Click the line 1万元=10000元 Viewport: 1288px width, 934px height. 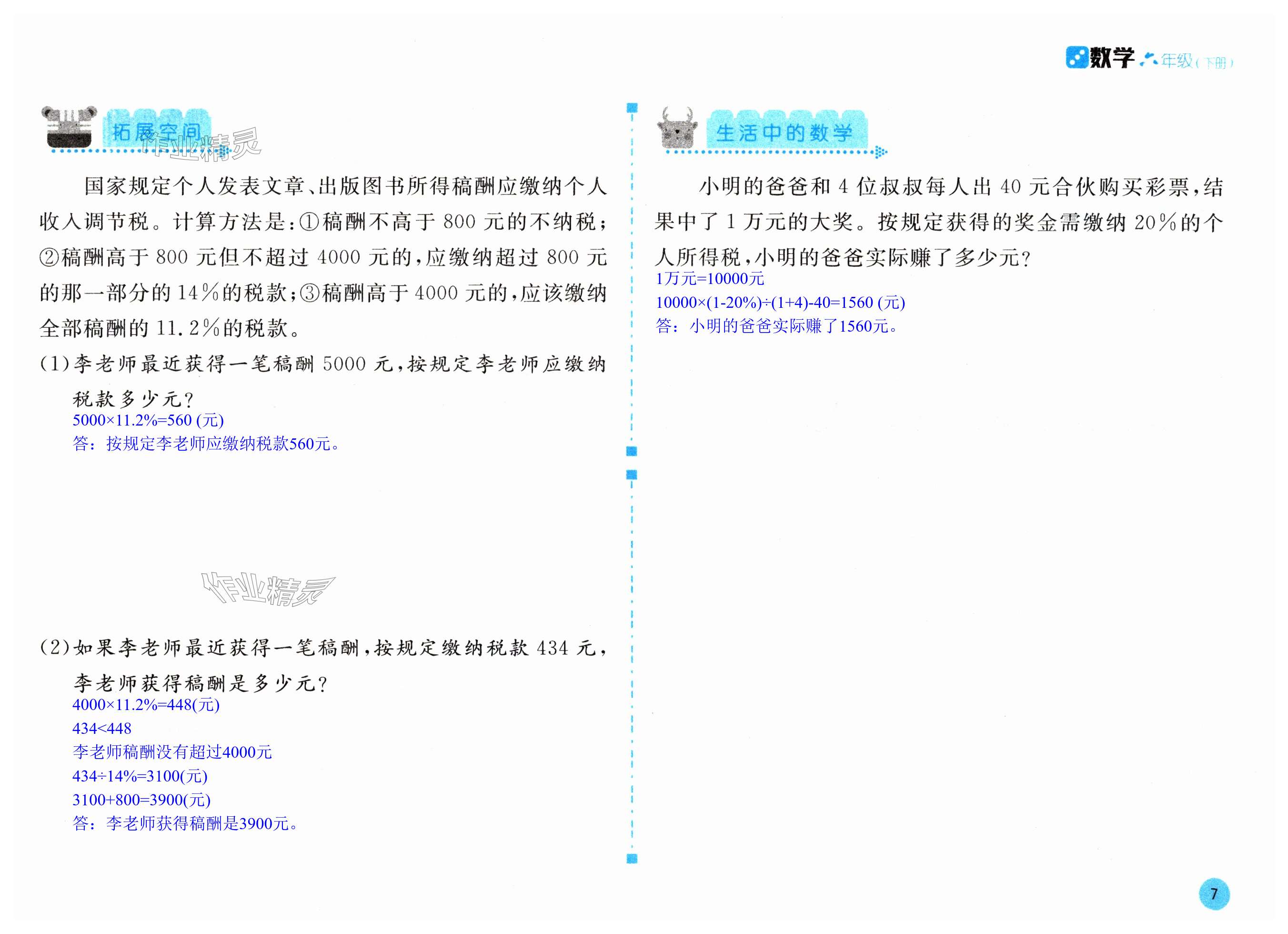coord(710,278)
